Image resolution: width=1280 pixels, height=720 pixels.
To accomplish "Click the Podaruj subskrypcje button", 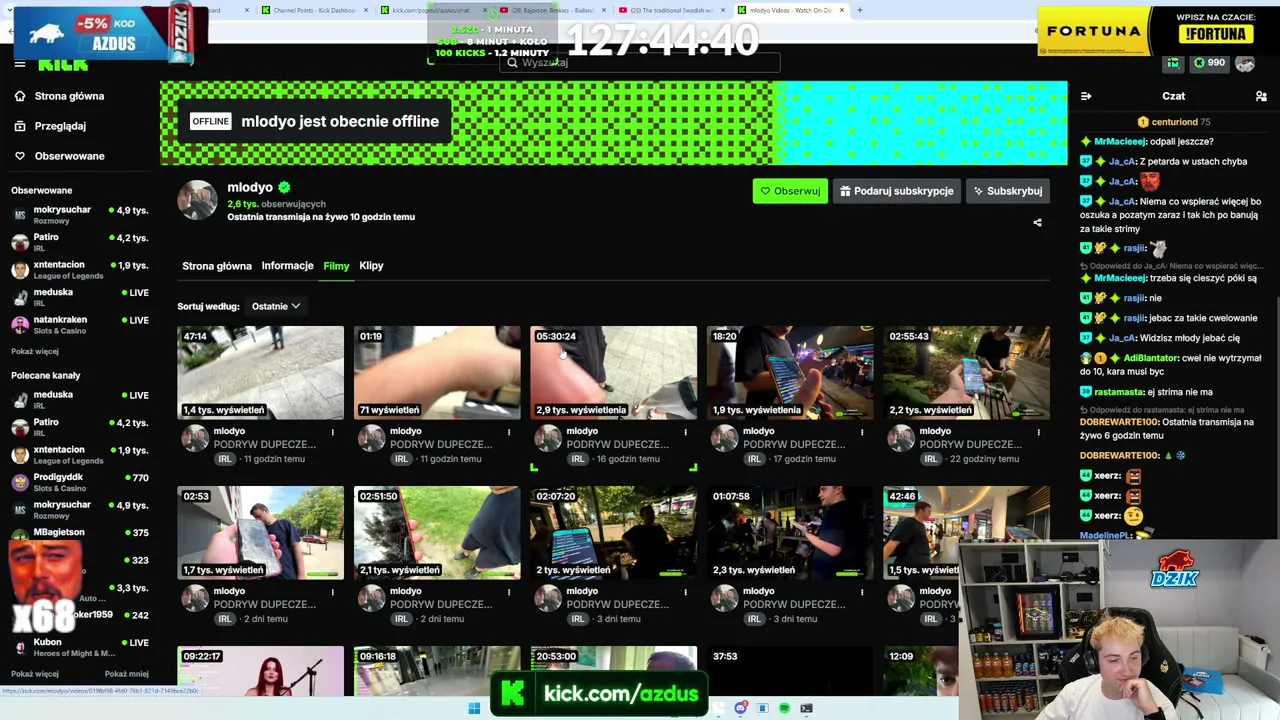I will 897,191.
